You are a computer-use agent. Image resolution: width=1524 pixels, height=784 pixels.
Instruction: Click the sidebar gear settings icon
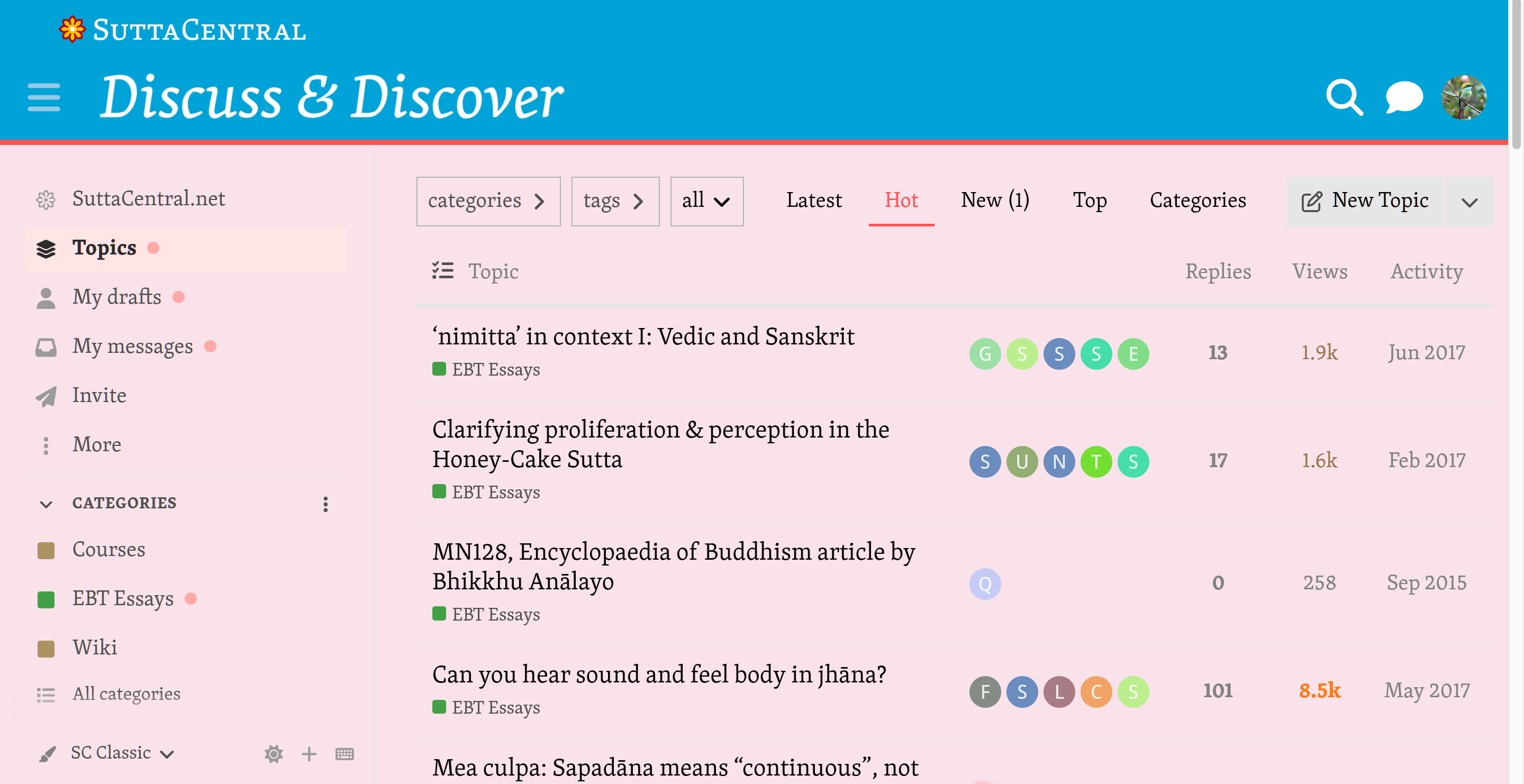[x=274, y=754]
